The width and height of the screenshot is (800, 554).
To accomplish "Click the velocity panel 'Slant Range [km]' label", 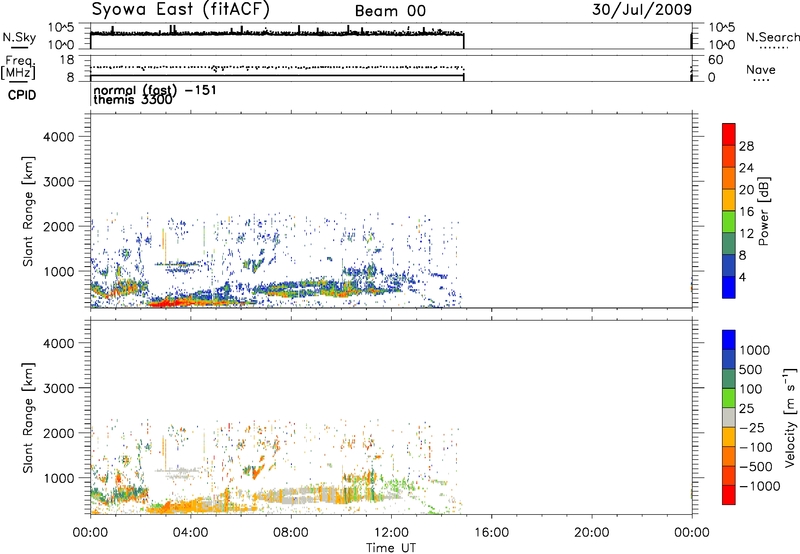I will (28, 418).
